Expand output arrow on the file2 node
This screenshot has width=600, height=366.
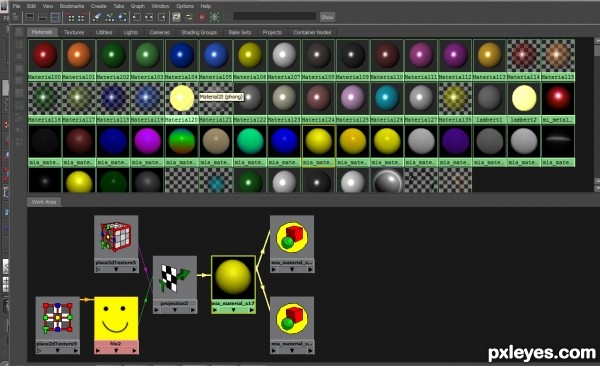pyautogui.click(x=134, y=350)
